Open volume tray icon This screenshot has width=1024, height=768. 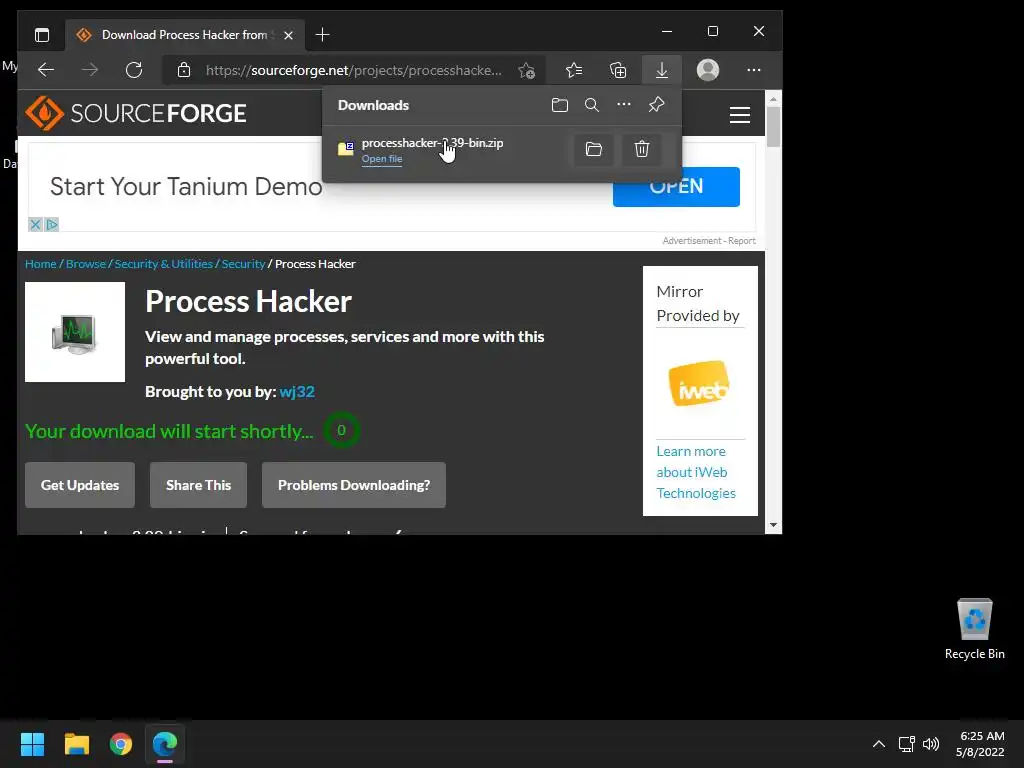(x=931, y=744)
